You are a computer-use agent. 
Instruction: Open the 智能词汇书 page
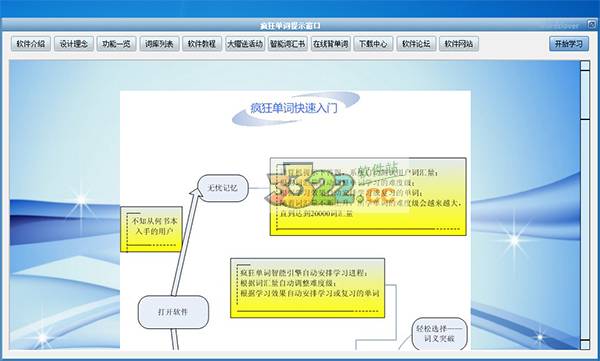pos(288,44)
